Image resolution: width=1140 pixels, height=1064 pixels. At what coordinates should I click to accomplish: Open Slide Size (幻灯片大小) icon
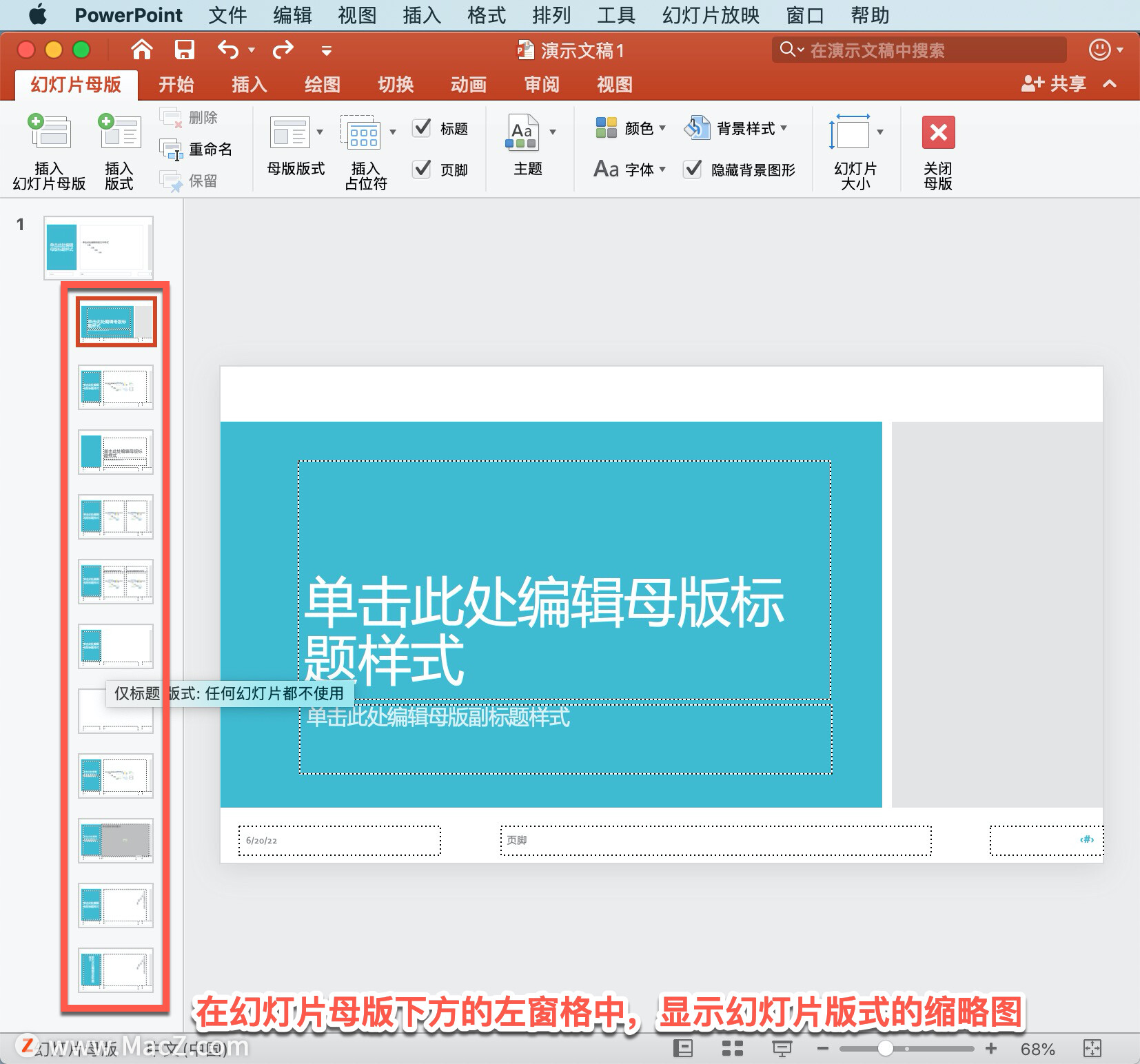850,132
